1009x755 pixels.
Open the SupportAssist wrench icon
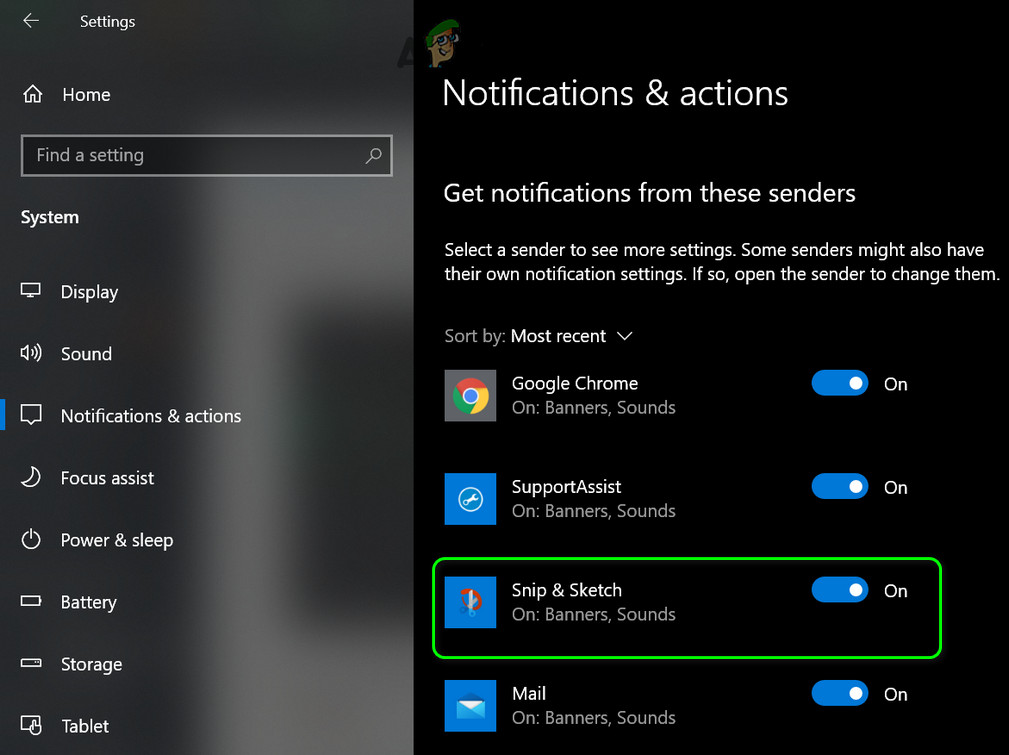tap(470, 499)
